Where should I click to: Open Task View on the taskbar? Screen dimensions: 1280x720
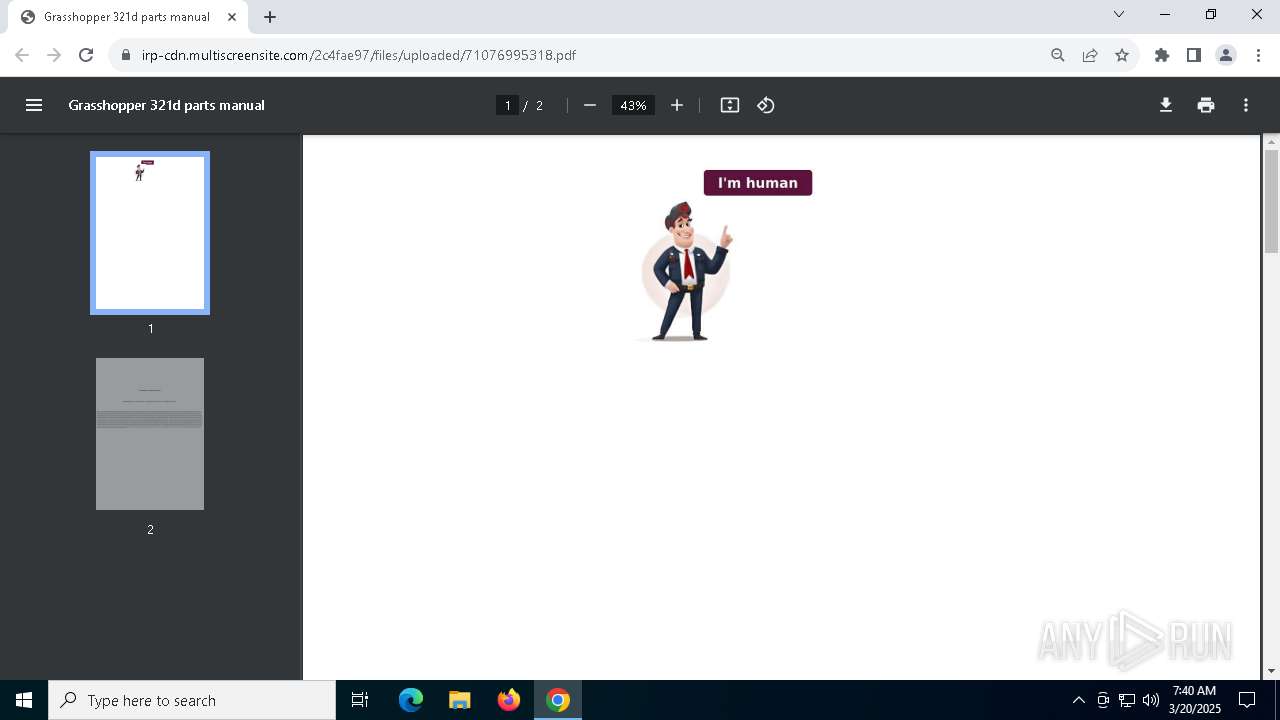click(x=360, y=700)
